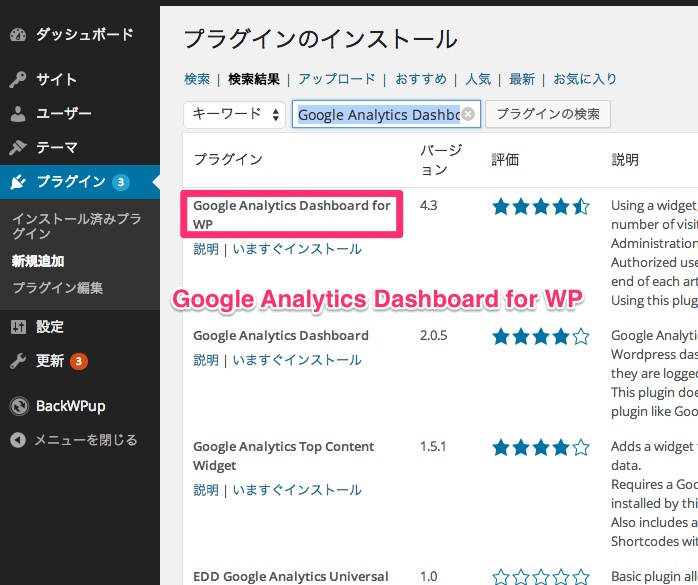Click the orange 3 badge on 更新
The width and height of the screenshot is (698, 585).
(78, 361)
